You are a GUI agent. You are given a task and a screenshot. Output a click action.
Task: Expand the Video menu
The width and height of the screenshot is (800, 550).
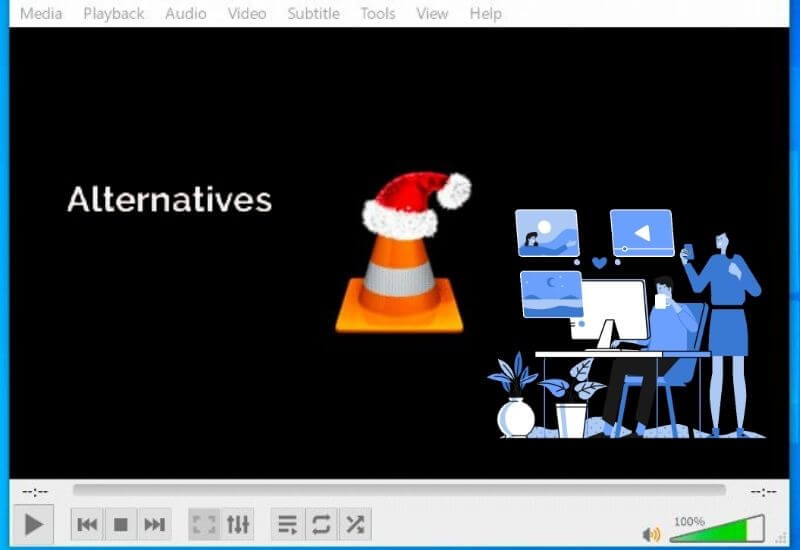246,13
